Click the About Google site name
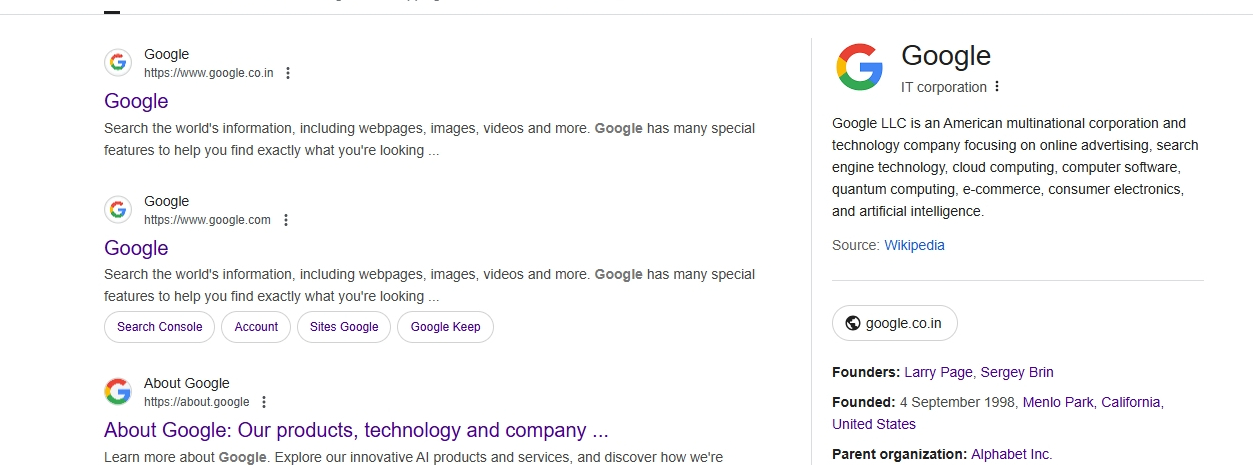This screenshot has height=465, width=1253. point(186,383)
